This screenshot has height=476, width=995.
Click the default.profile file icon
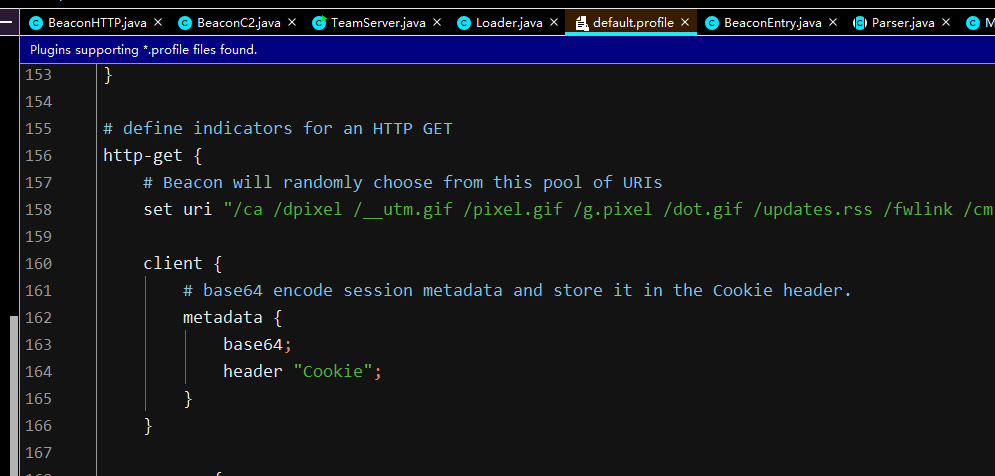coord(581,23)
